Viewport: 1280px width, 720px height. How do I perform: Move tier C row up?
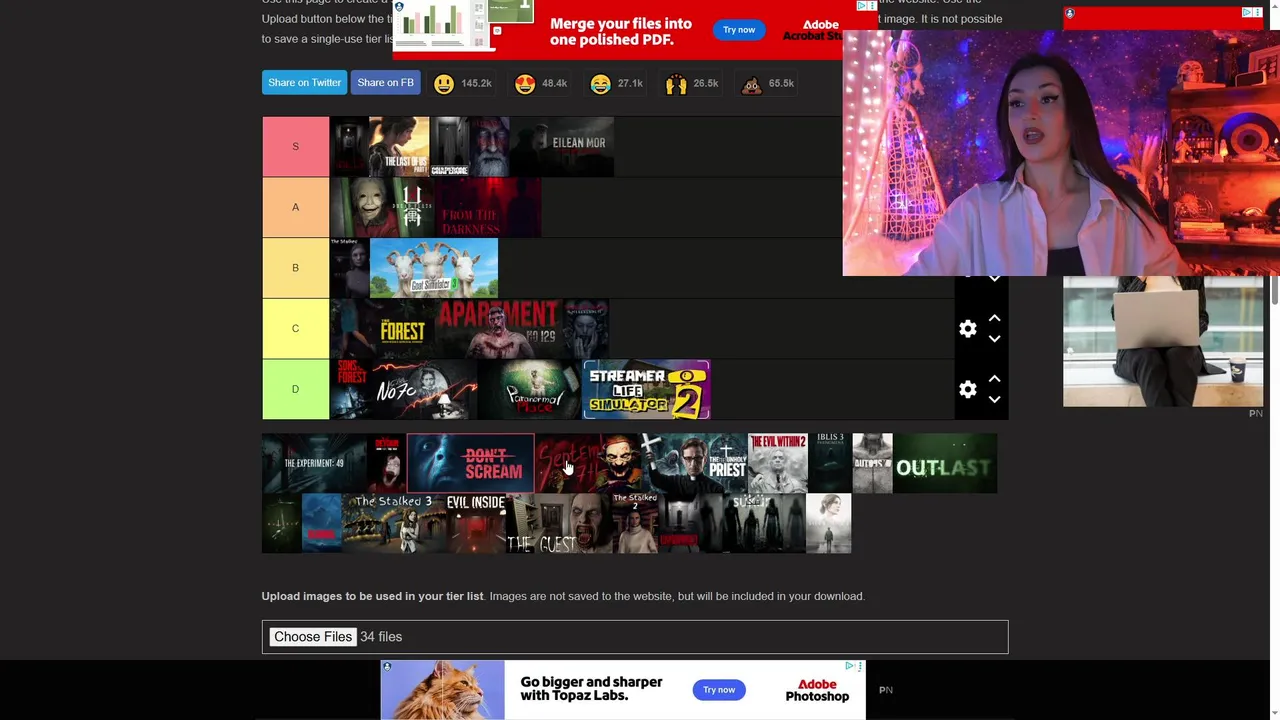tap(994, 318)
